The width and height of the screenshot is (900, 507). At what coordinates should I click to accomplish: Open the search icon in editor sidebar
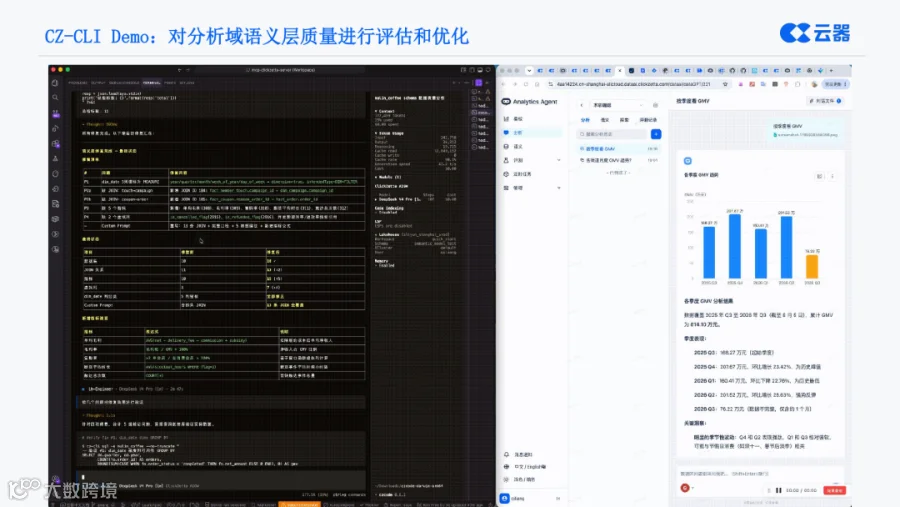point(56,98)
